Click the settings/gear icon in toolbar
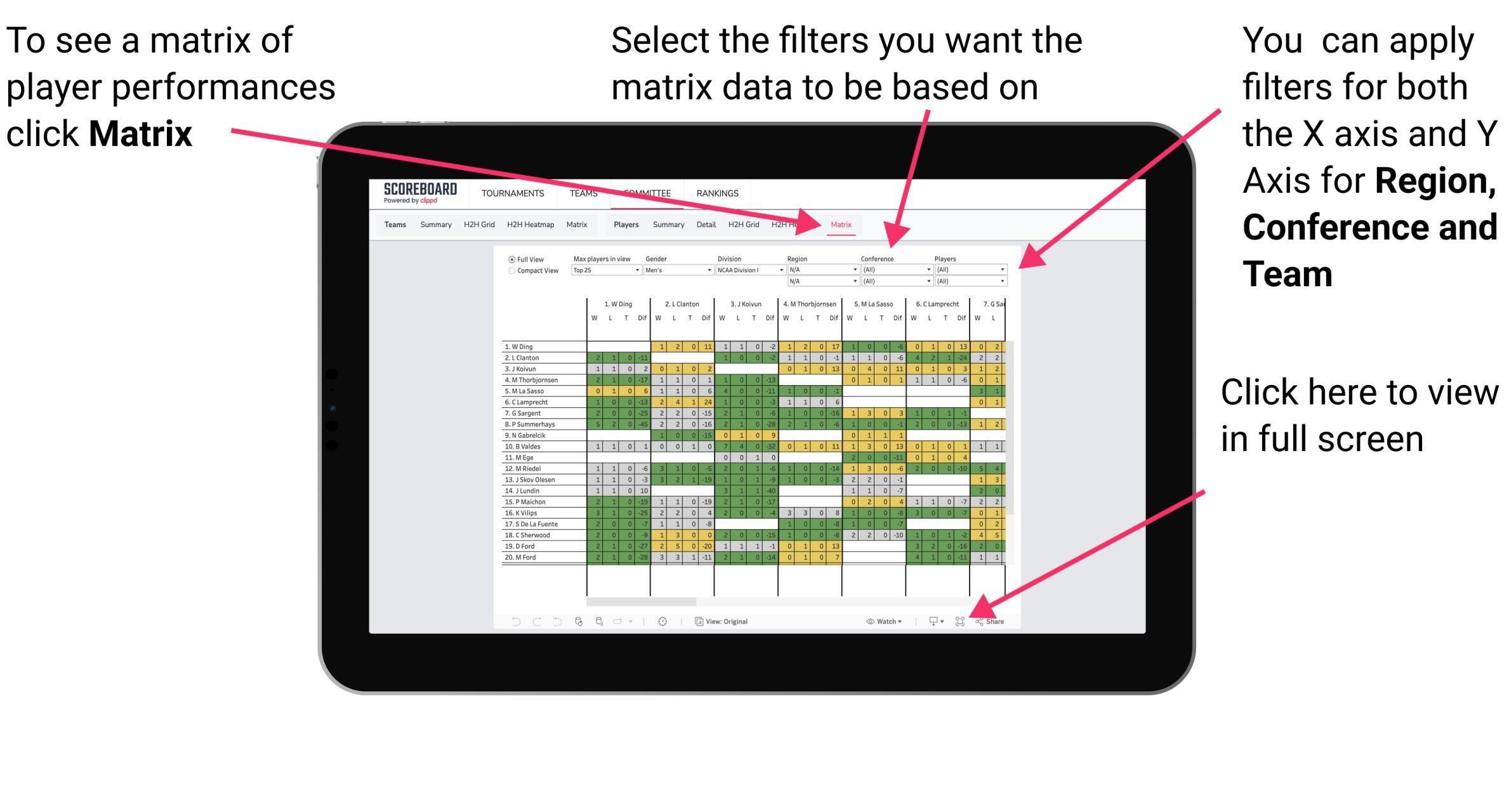 click(661, 621)
